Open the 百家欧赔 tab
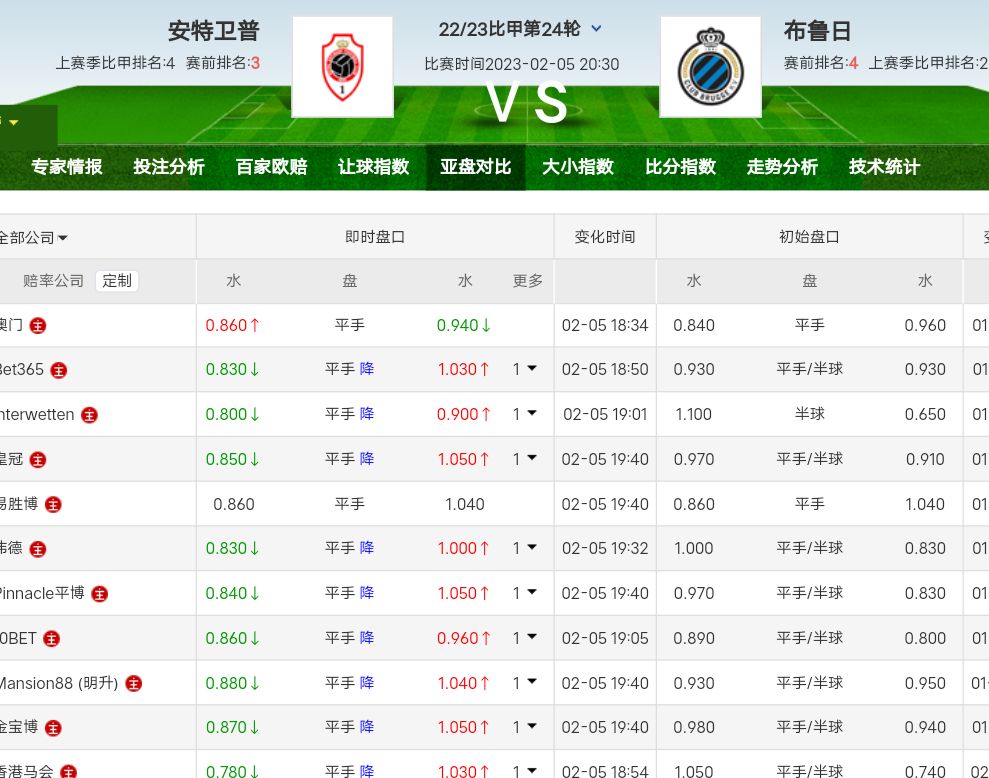Screen dimensions: 989x778 271,167
